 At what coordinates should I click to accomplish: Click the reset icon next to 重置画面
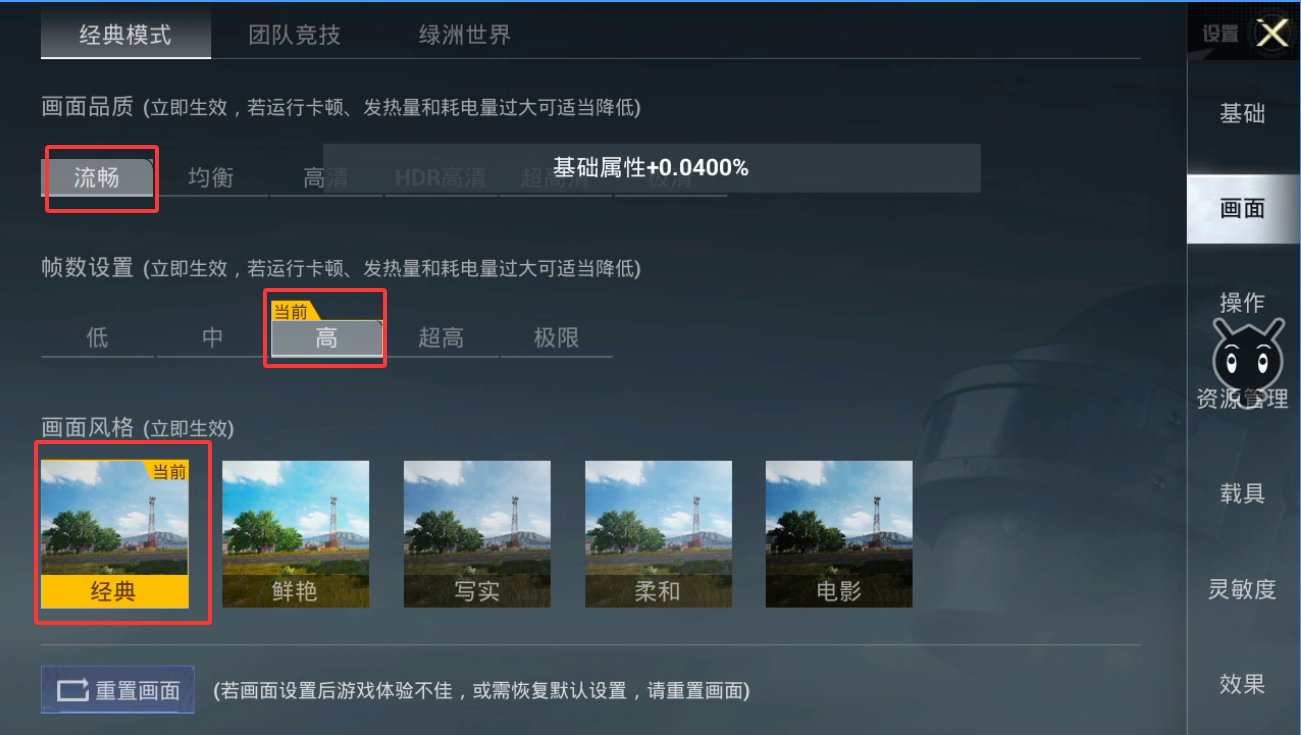(x=73, y=691)
